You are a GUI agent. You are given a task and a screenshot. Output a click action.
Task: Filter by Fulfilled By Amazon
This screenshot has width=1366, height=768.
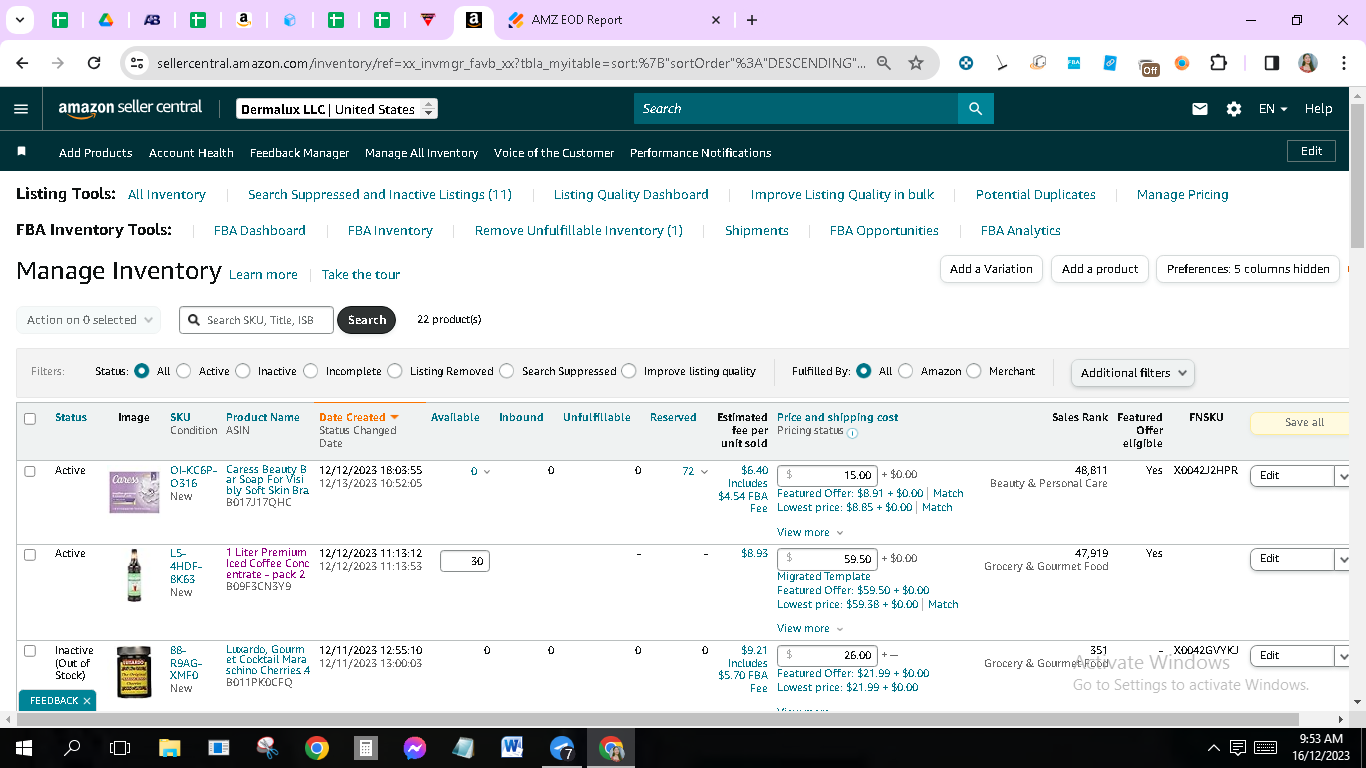click(x=906, y=371)
